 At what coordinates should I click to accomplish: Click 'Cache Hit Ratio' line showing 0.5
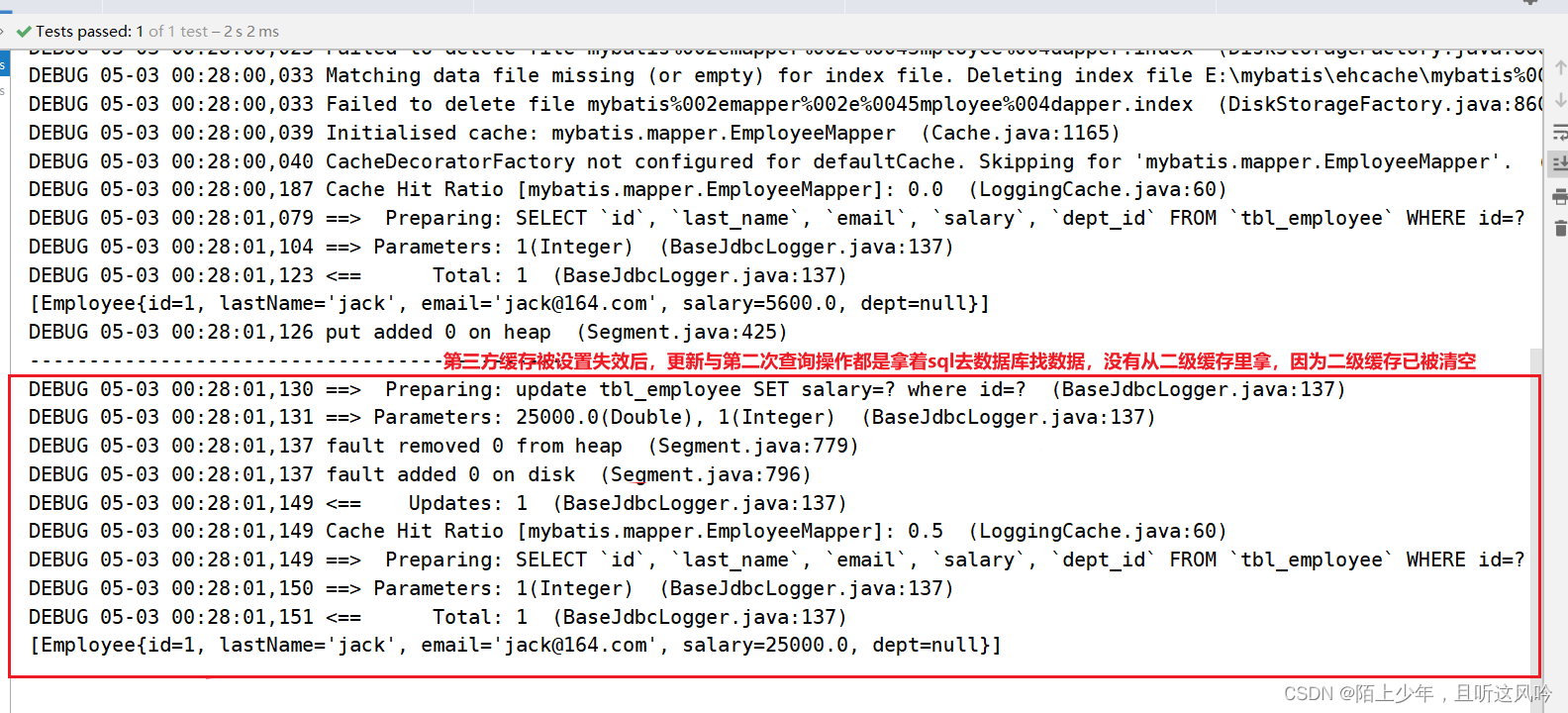point(628,532)
